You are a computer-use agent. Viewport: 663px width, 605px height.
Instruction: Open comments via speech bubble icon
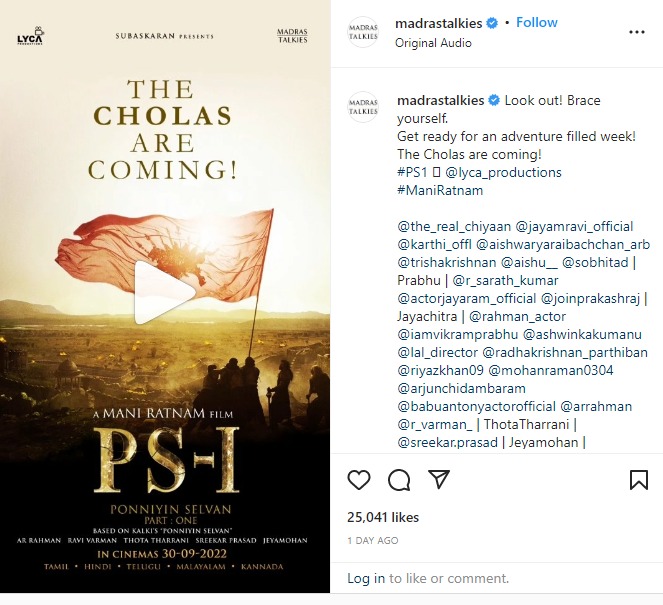(x=399, y=480)
